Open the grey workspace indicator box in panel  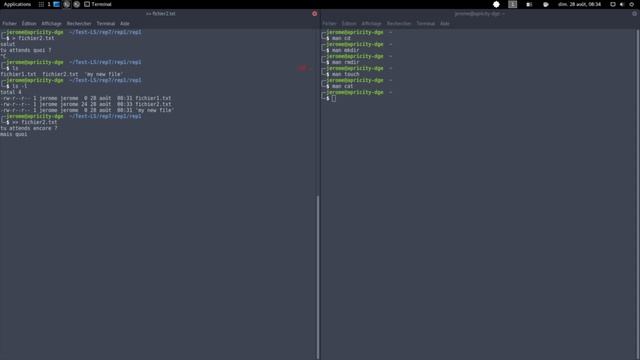point(513,4)
